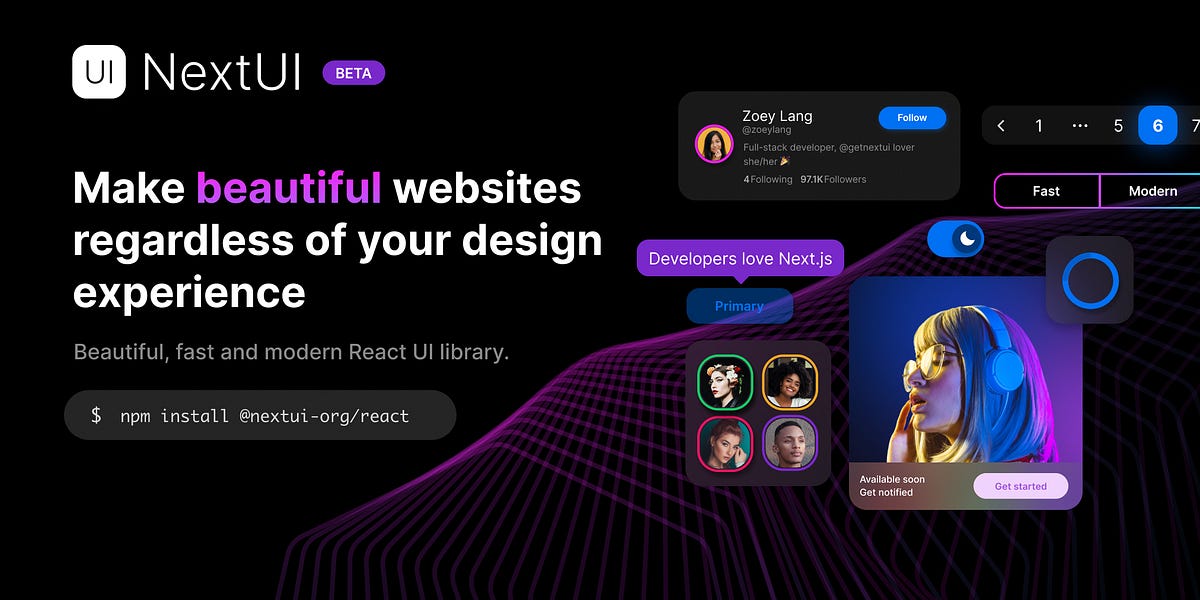The height and width of the screenshot is (600, 1200).
Task: Select the yellow-bordered avatar in the avatar group
Action: pos(789,383)
